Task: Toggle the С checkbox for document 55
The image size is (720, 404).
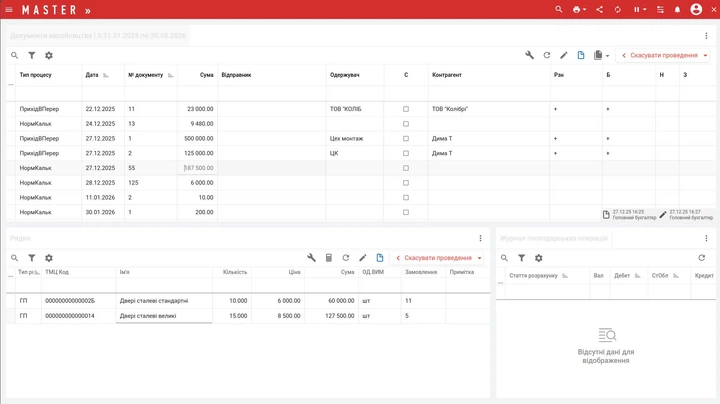Action: coord(406,168)
